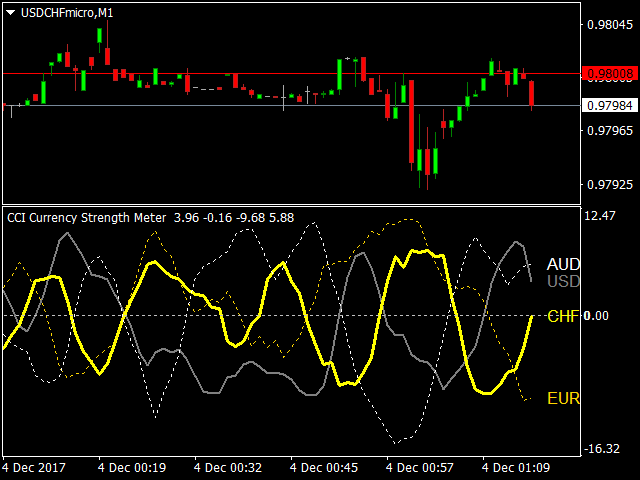This screenshot has width=640, height=480.
Task: Click the last red candlestick on the chart
Action: (531, 93)
